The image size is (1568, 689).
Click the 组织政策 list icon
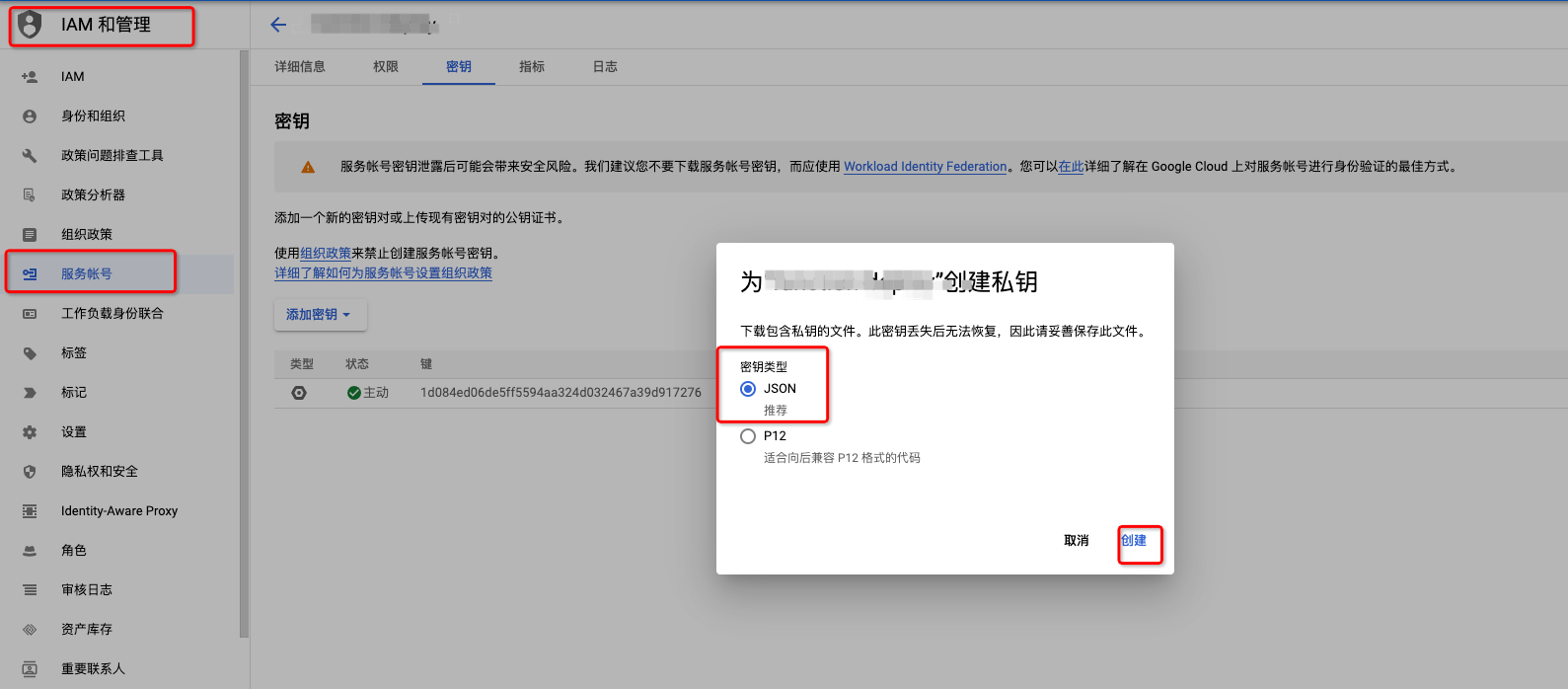click(x=30, y=234)
